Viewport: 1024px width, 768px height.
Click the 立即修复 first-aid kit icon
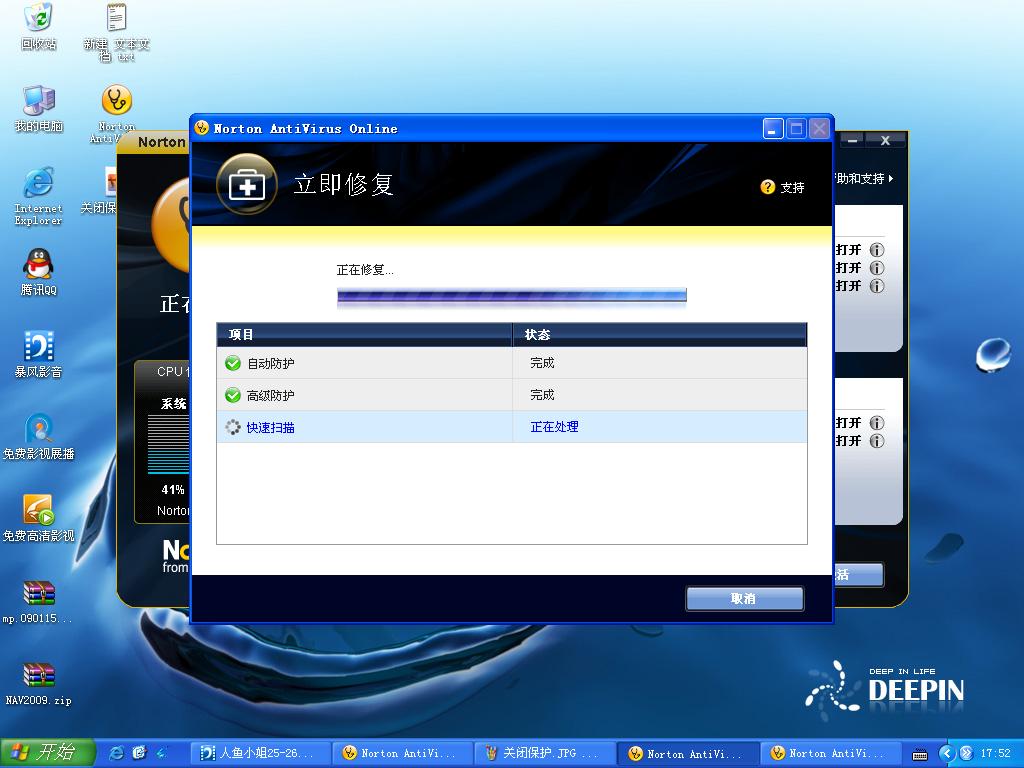click(x=247, y=184)
